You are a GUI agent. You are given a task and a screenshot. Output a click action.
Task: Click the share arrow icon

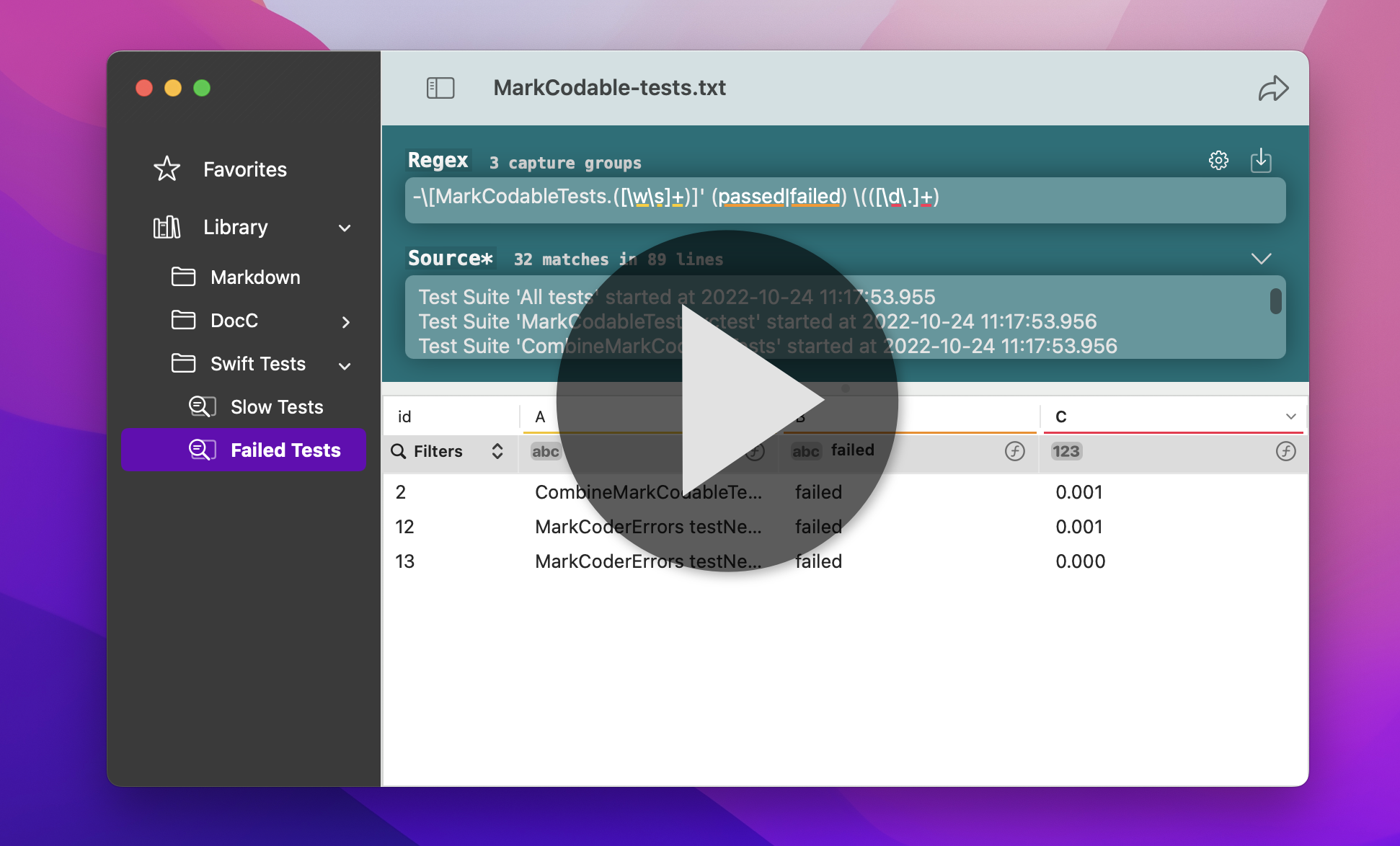click(1273, 89)
